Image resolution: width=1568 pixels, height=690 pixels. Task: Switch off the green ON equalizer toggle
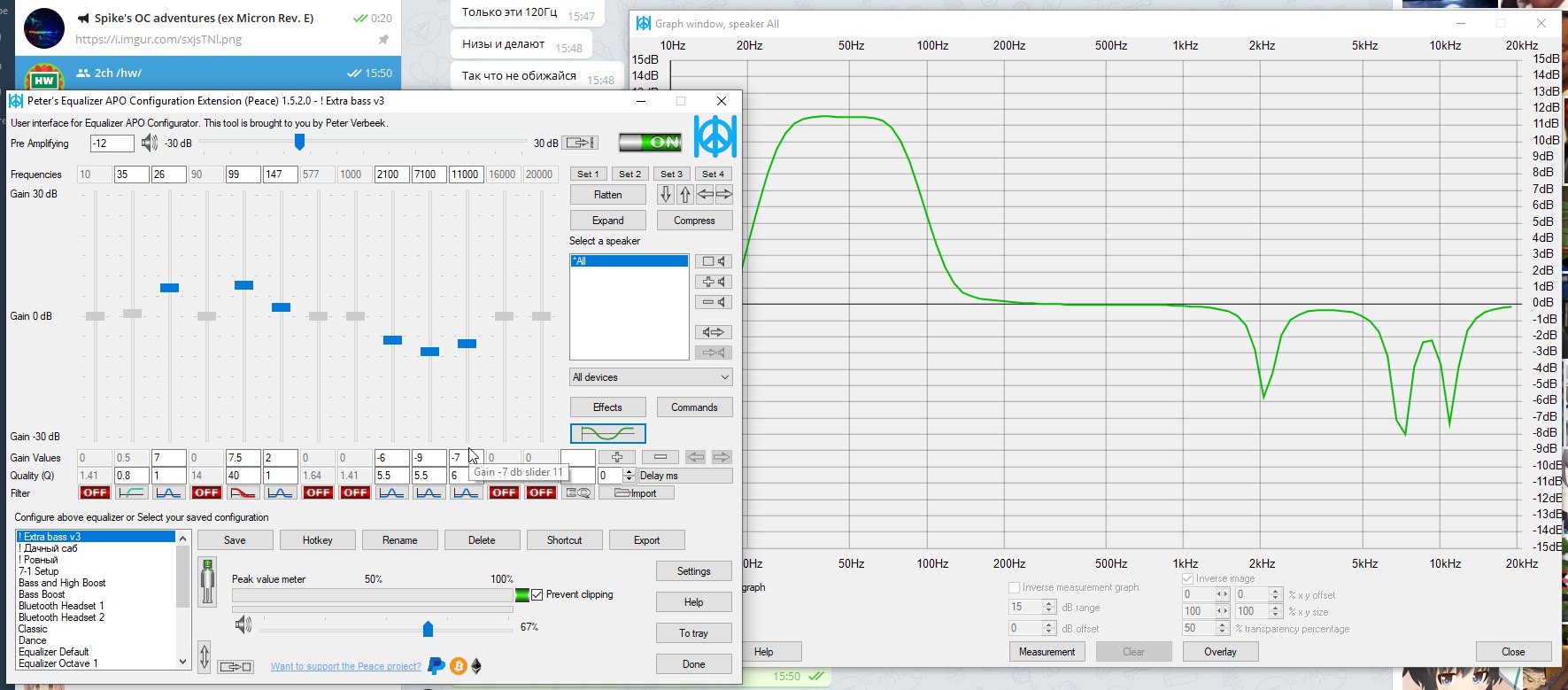[650, 142]
